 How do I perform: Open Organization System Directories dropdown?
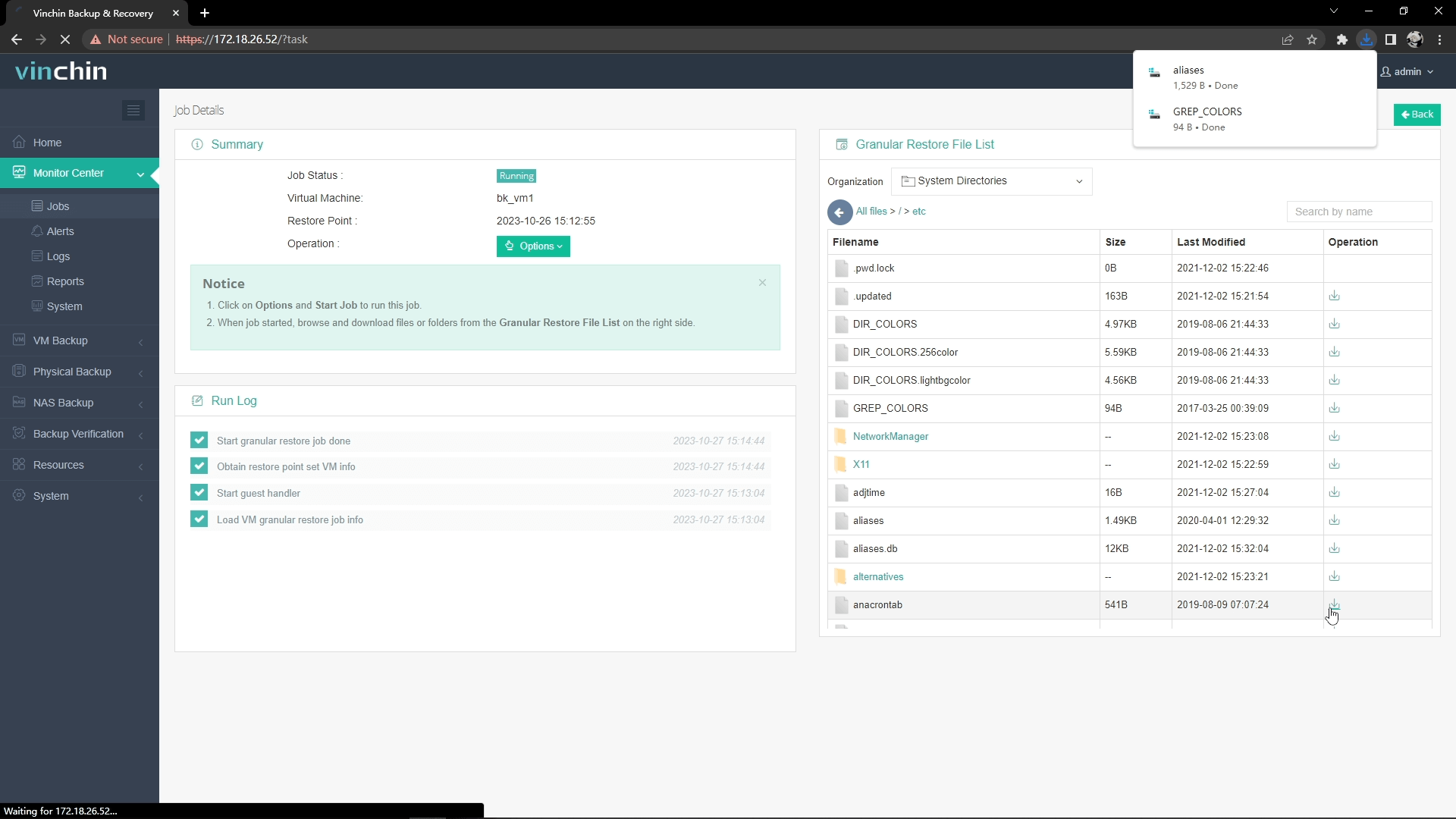[x=991, y=181]
